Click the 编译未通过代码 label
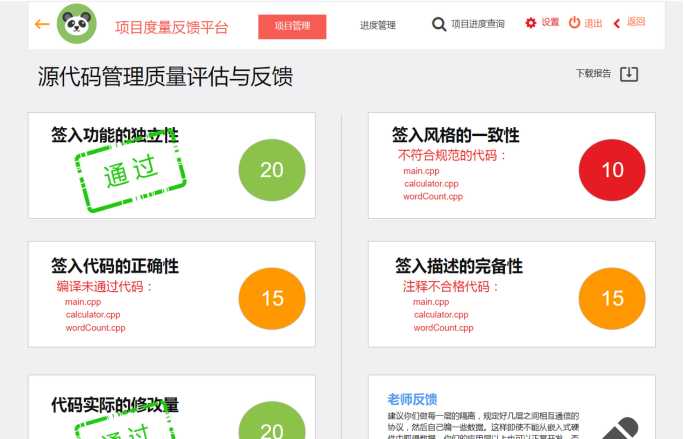This screenshot has height=439, width=684. click(104, 287)
